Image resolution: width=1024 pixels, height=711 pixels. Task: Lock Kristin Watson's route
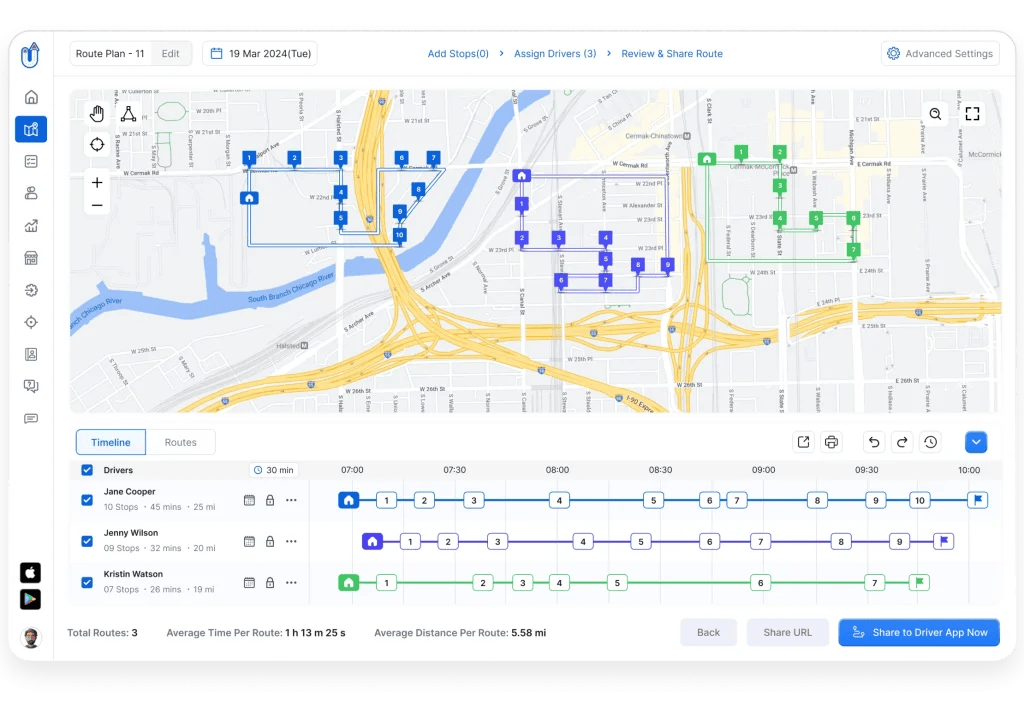click(x=270, y=582)
